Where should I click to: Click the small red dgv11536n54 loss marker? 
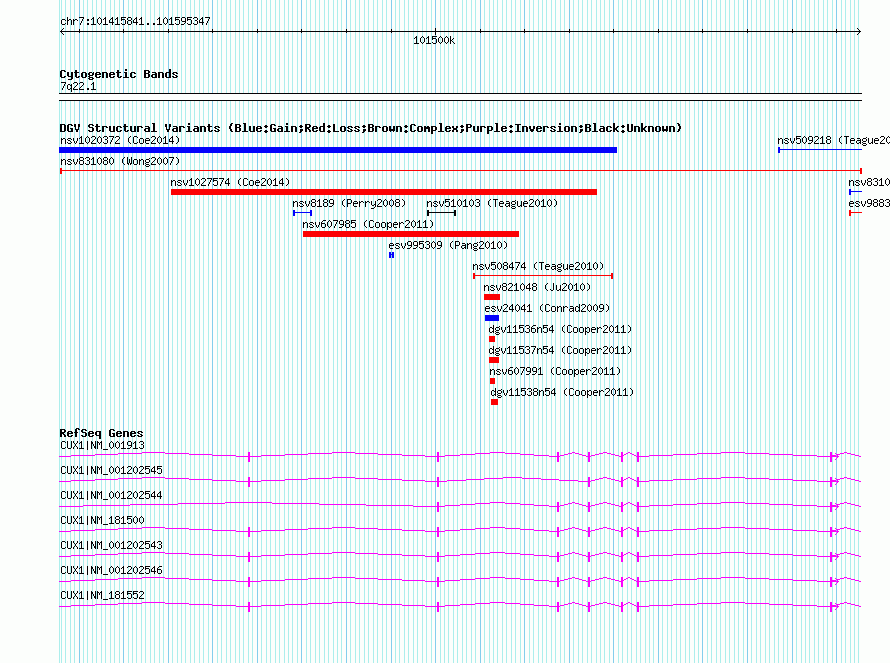coord(492,339)
